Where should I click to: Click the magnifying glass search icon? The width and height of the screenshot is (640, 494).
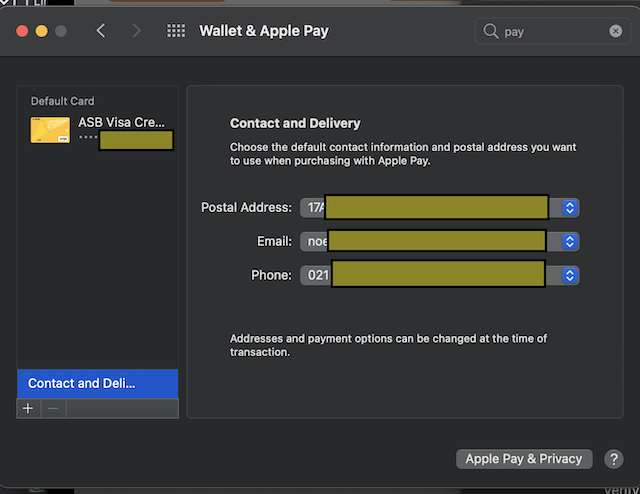[491, 31]
